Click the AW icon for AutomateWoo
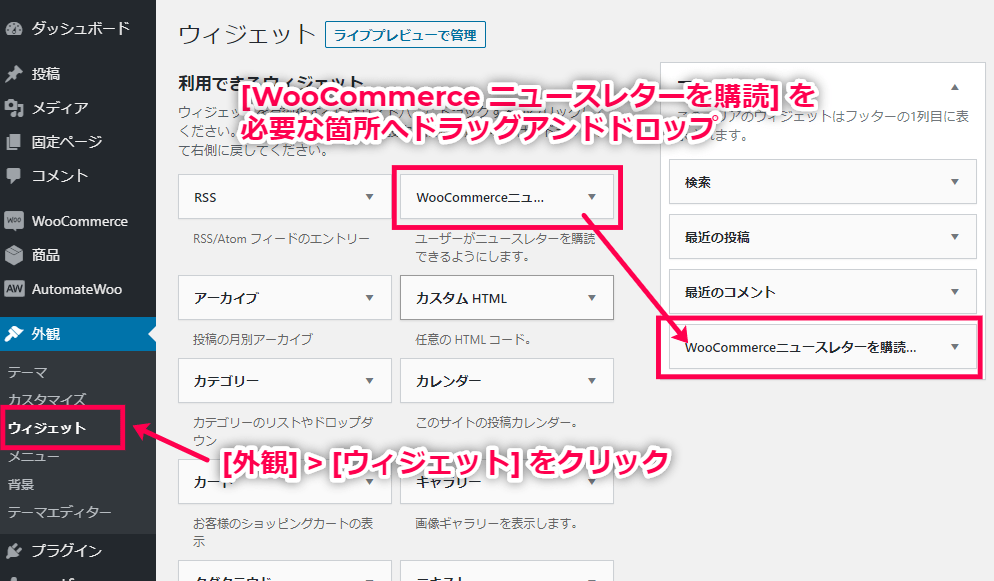The height and width of the screenshot is (581, 994). pos(13,289)
